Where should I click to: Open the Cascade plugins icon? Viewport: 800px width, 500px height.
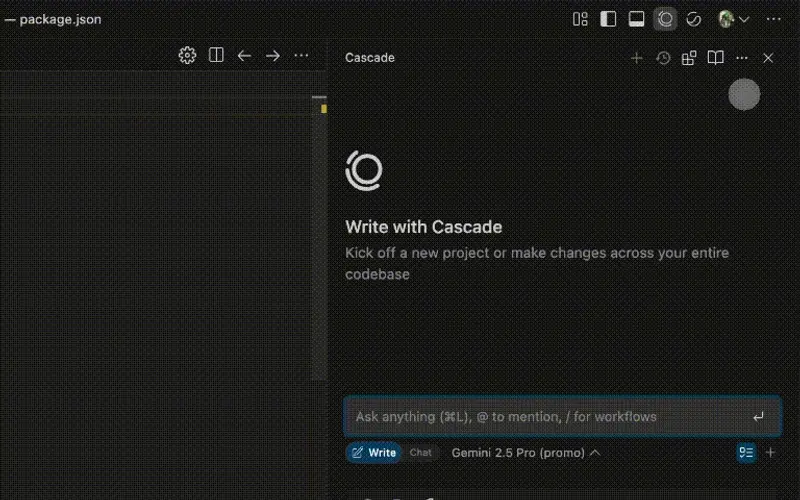click(689, 58)
